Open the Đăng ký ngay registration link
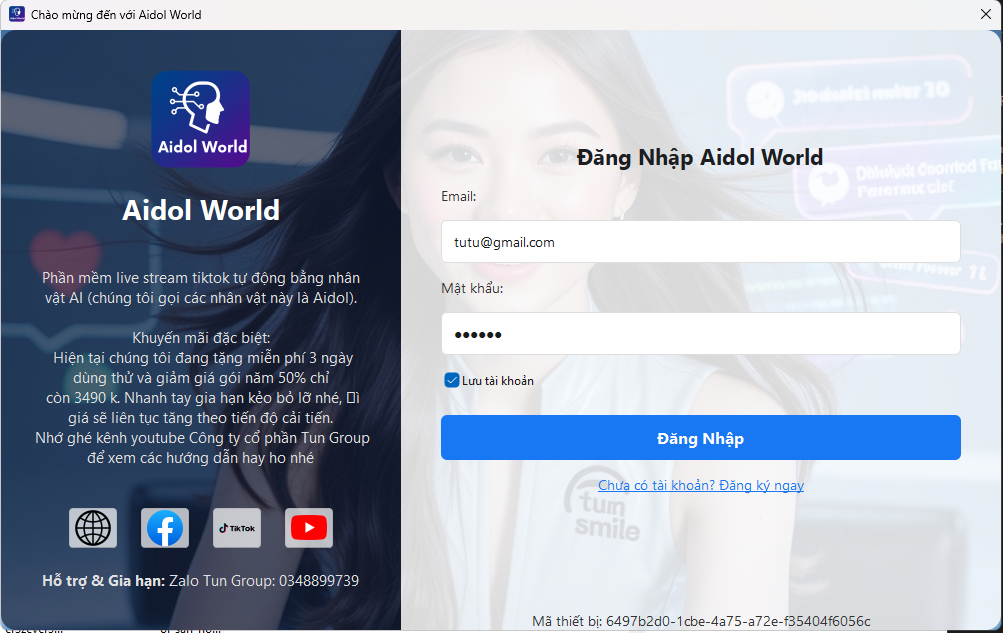This screenshot has height=633, width=1003. point(700,485)
